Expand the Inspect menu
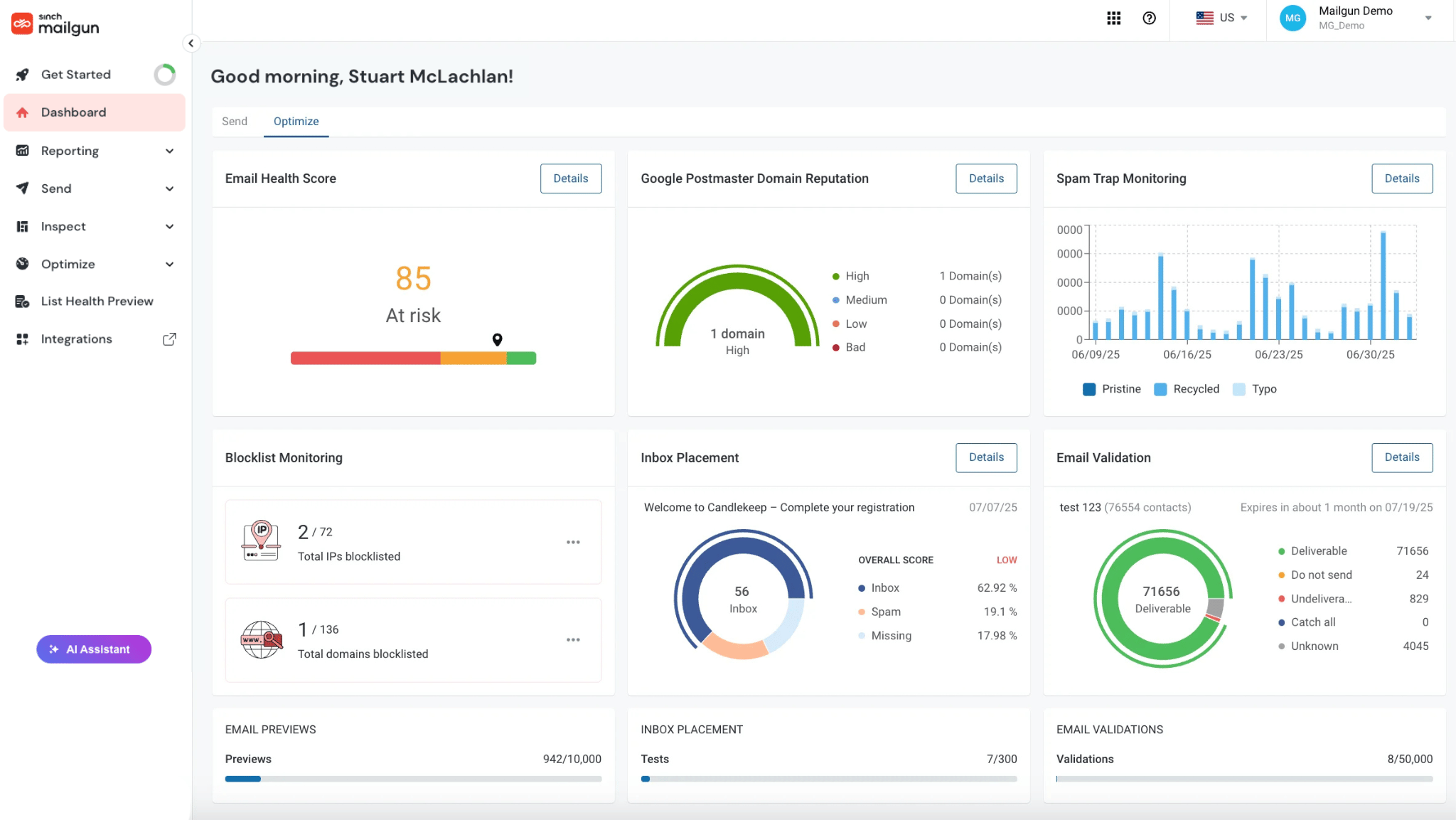1456x820 pixels. (x=169, y=226)
